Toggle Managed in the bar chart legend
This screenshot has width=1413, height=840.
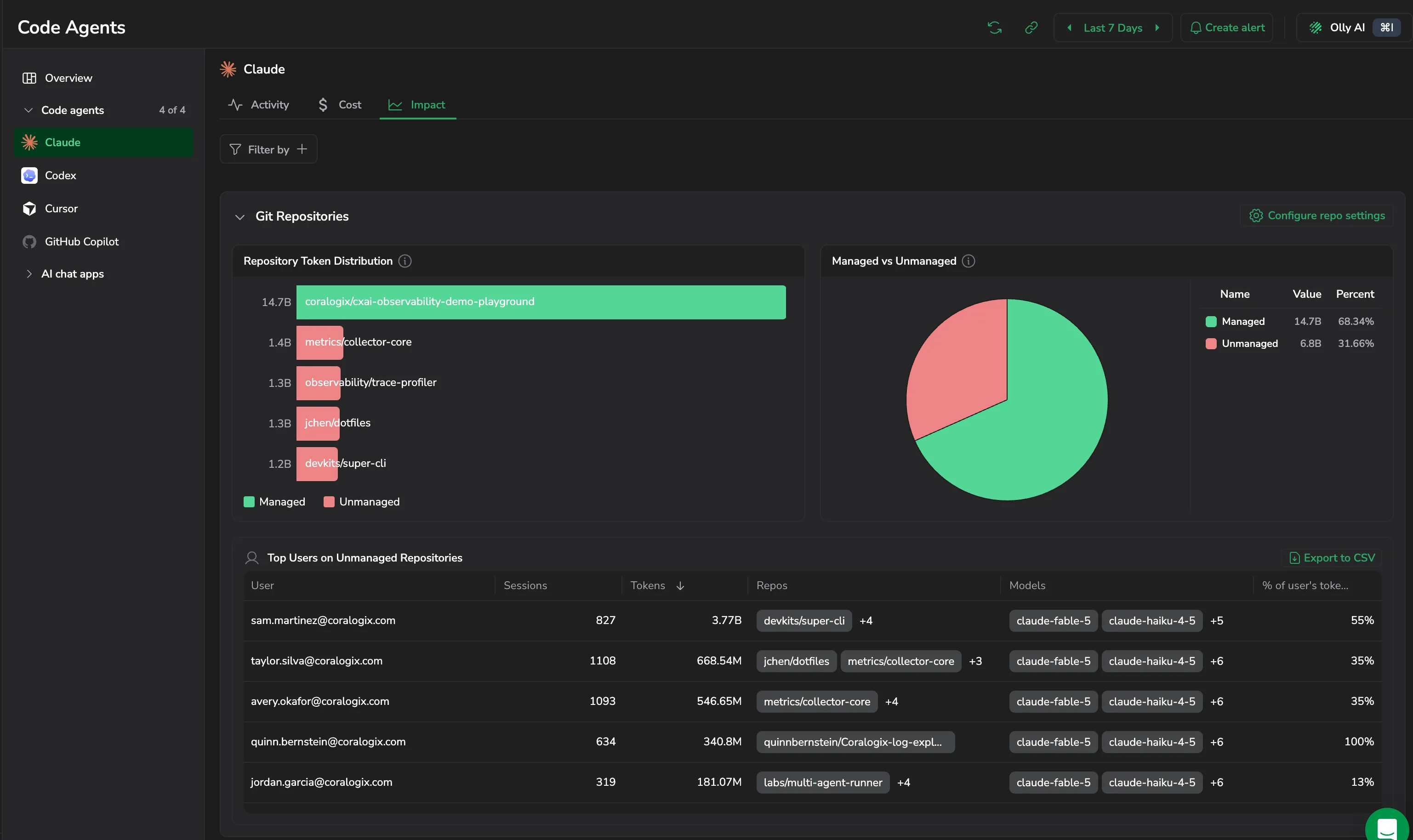pos(274,502)
